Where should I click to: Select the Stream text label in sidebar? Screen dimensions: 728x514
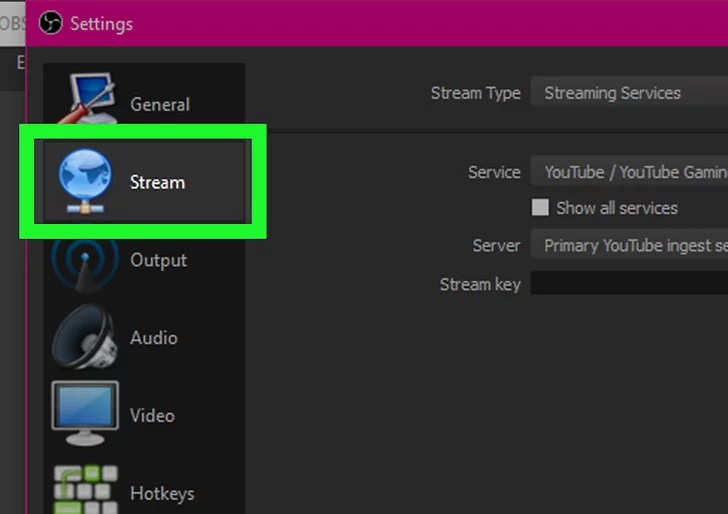157,182
